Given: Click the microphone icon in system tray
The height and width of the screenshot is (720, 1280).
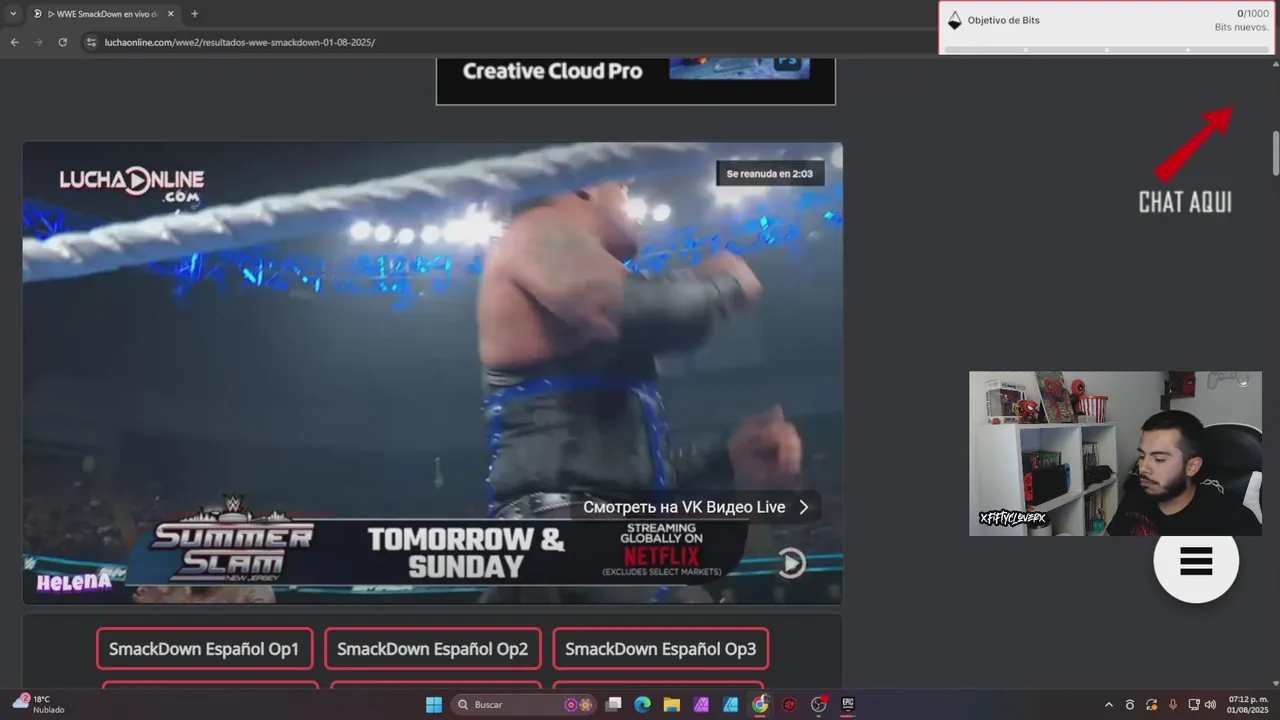Looking at the screenshot, I should (1173, 705).
